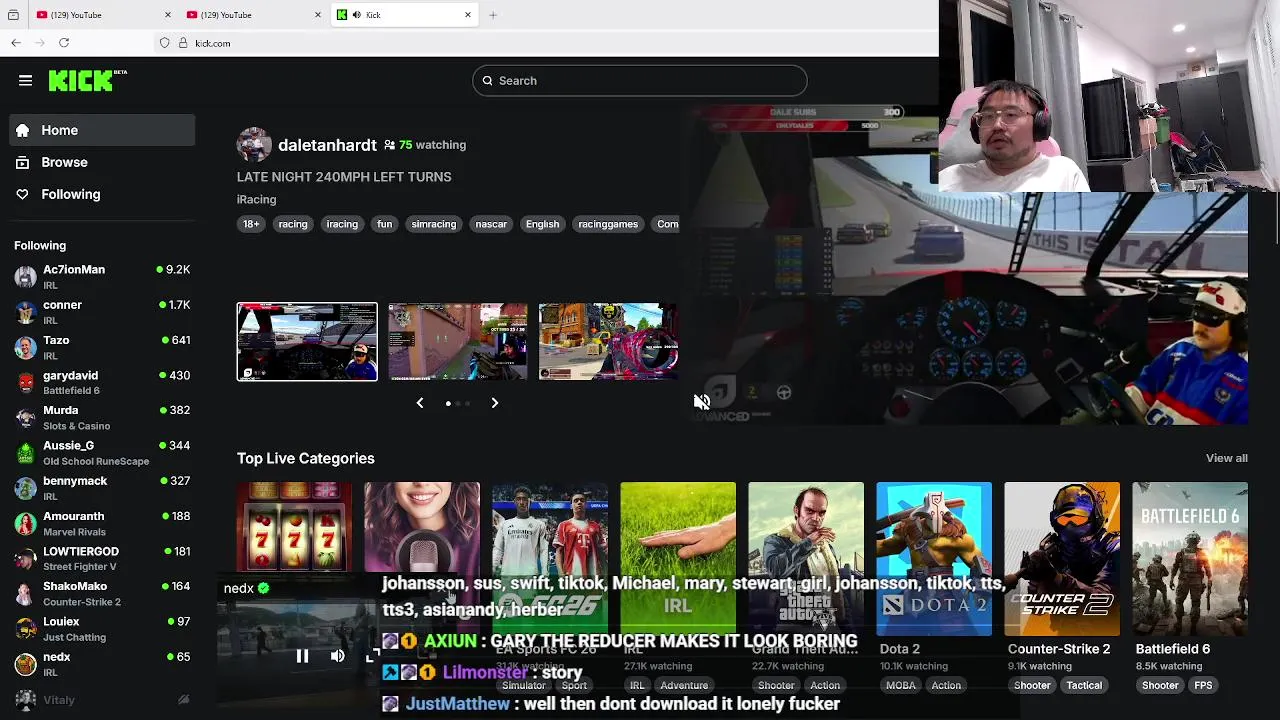Screen dimensions: 1280x720
Task: Open the browser tab list icon
Action: pos(13,15)
